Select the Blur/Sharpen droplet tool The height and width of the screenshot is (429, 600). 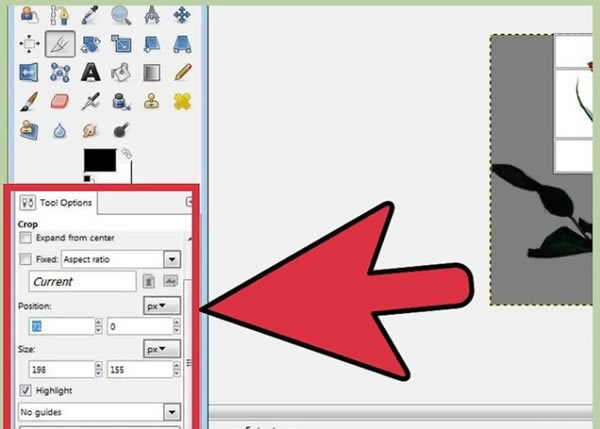[60, 130]
